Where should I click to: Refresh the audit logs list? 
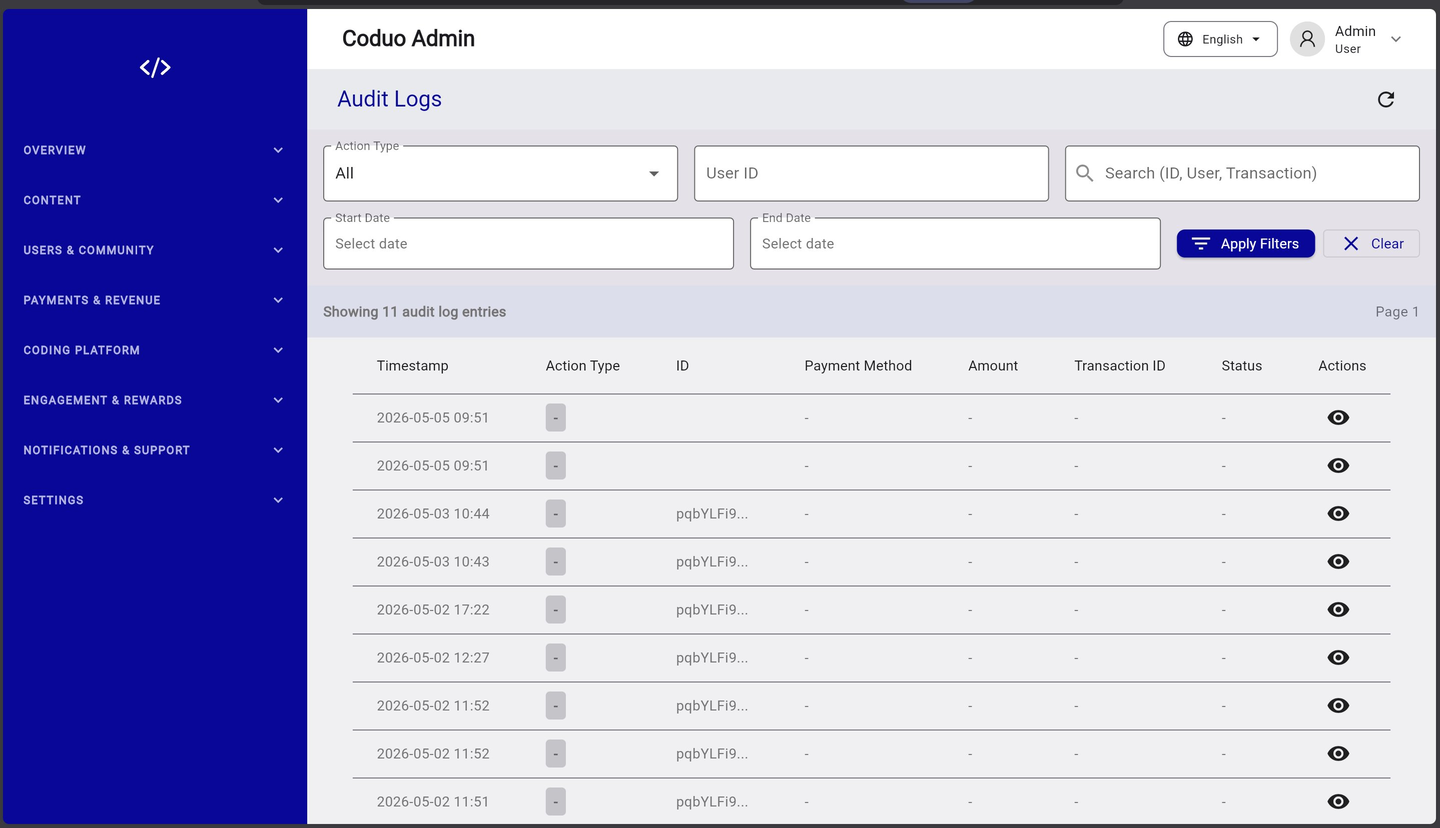point(1386,99)
